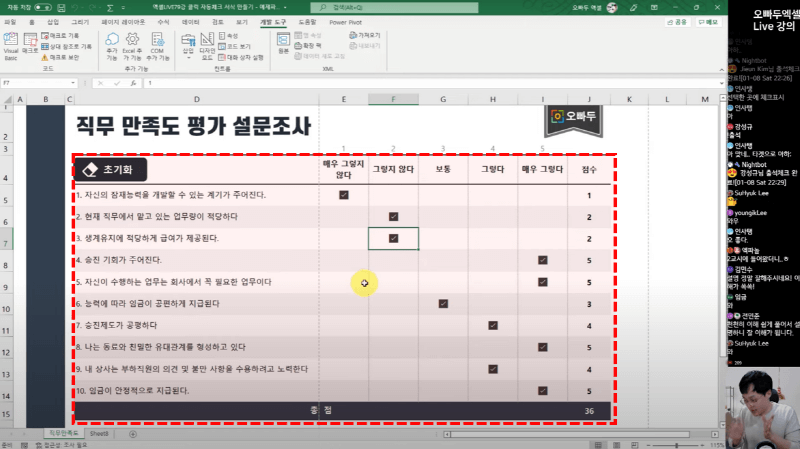
Task: Uncheck the 그렇다 checkbox for question 9
Action: [x=493, y=369]
